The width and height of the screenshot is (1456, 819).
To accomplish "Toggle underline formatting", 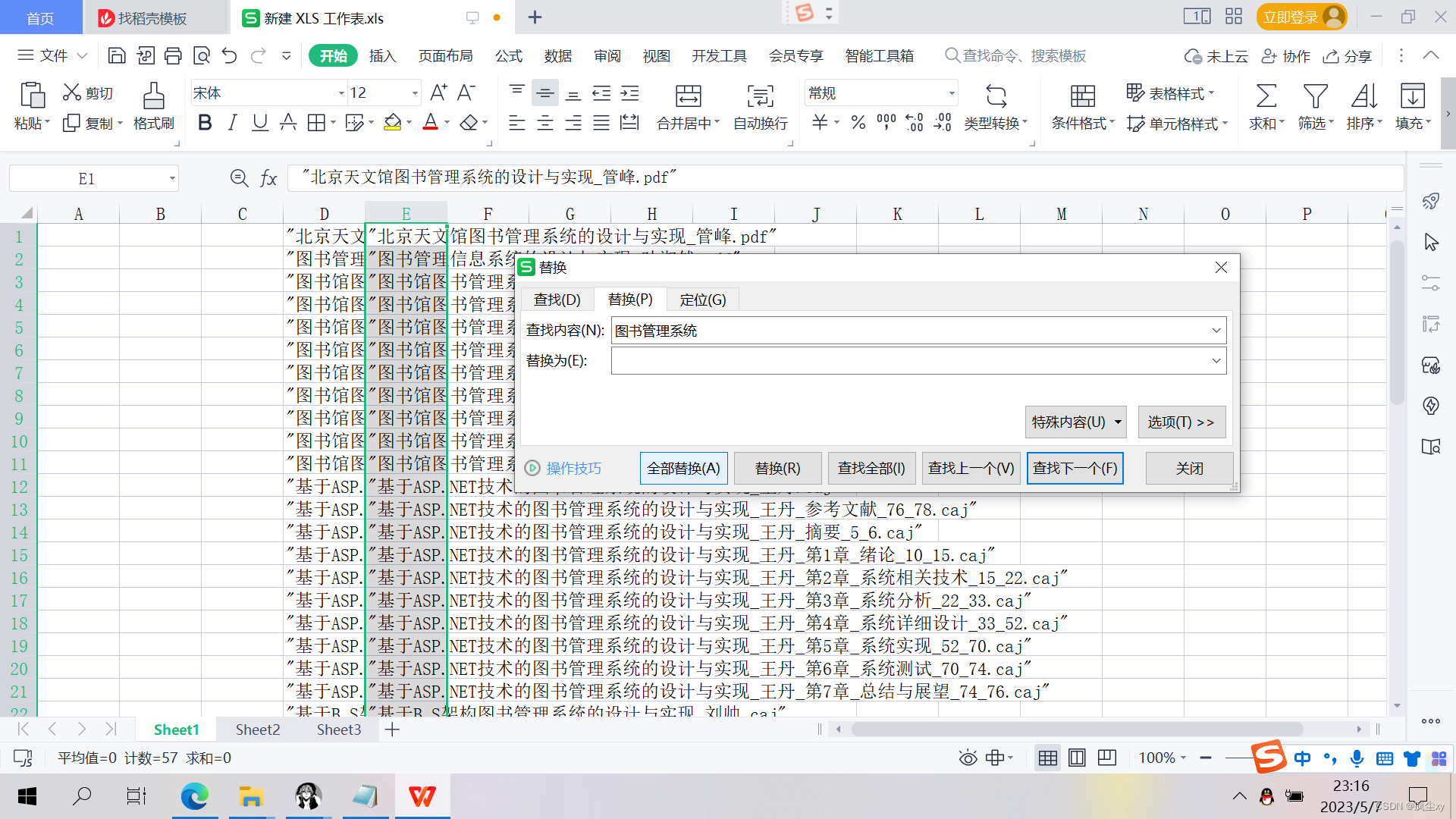I will 260,123.
